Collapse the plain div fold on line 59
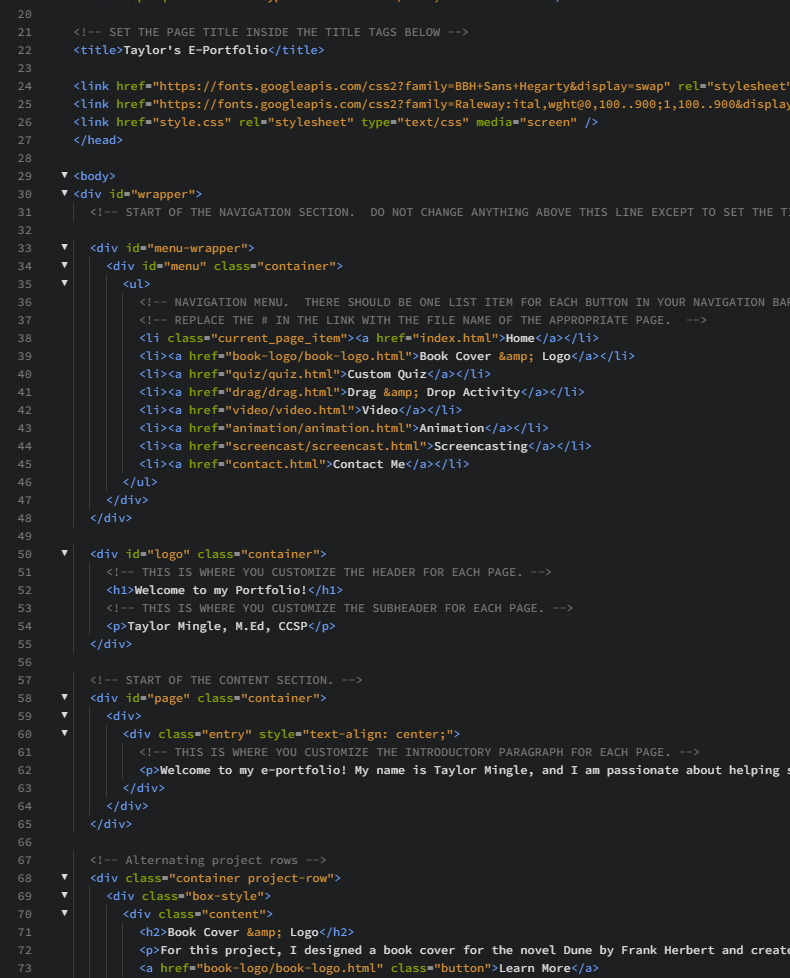The width and height of the screenshot is (790, 978). tap(64, 715)
